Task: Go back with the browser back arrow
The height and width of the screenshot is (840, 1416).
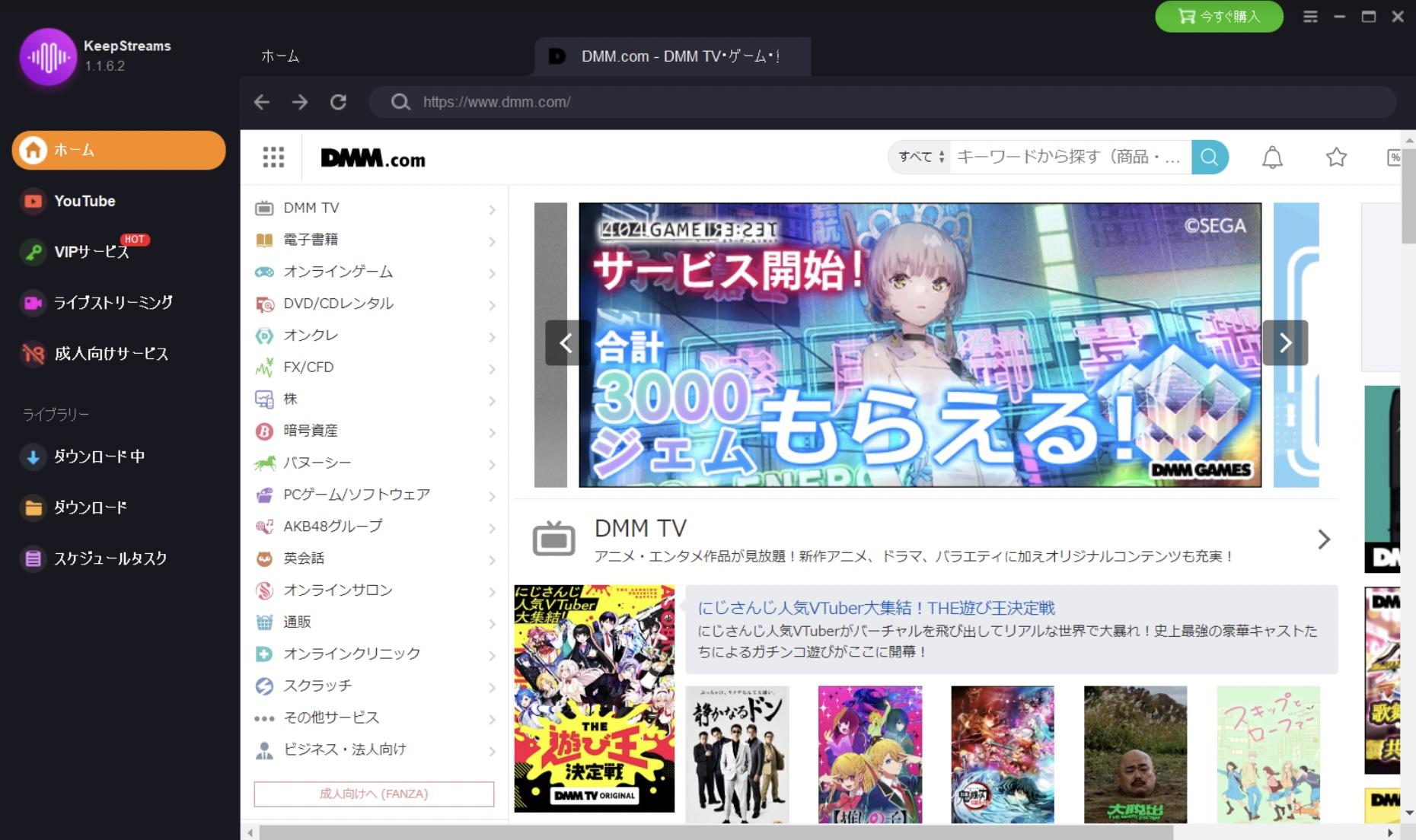Action: 262,102
